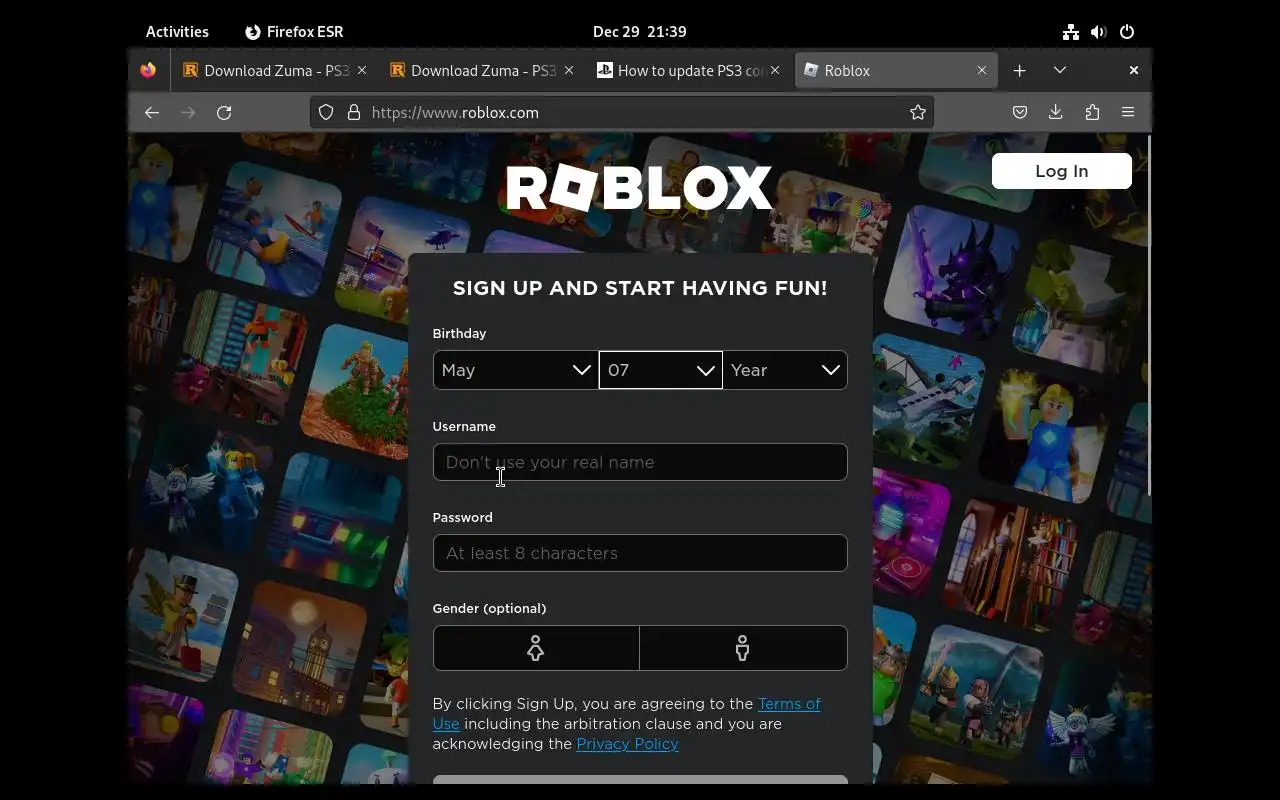Image resolution: width=1280 pixels, height=800 pixels.
Task: Reload the Roblox page
Action: pyautogui.click(x=224, y=113)
